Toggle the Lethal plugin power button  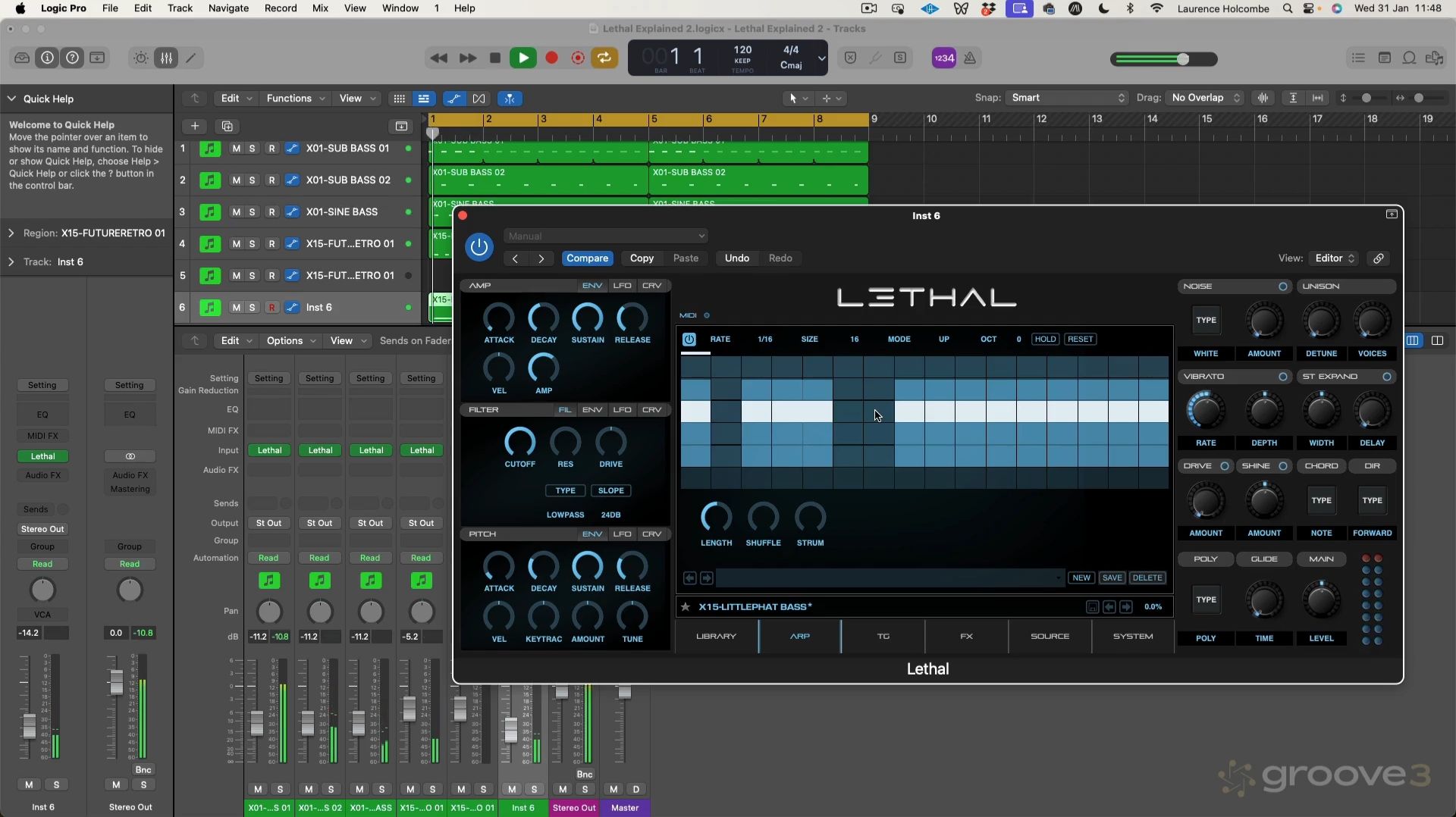pyautogui.click(x=479, y=247)
